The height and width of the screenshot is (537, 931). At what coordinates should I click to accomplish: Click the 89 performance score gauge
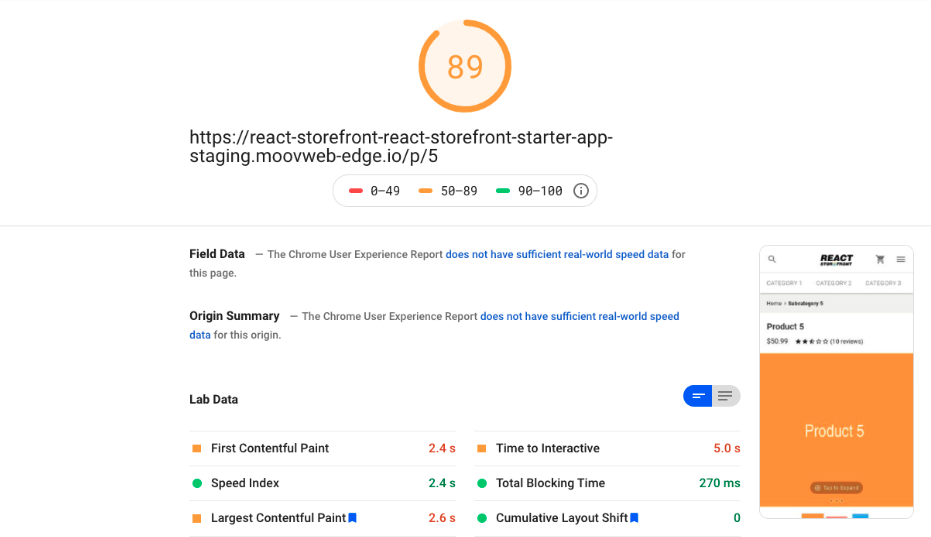coord(465,66)
